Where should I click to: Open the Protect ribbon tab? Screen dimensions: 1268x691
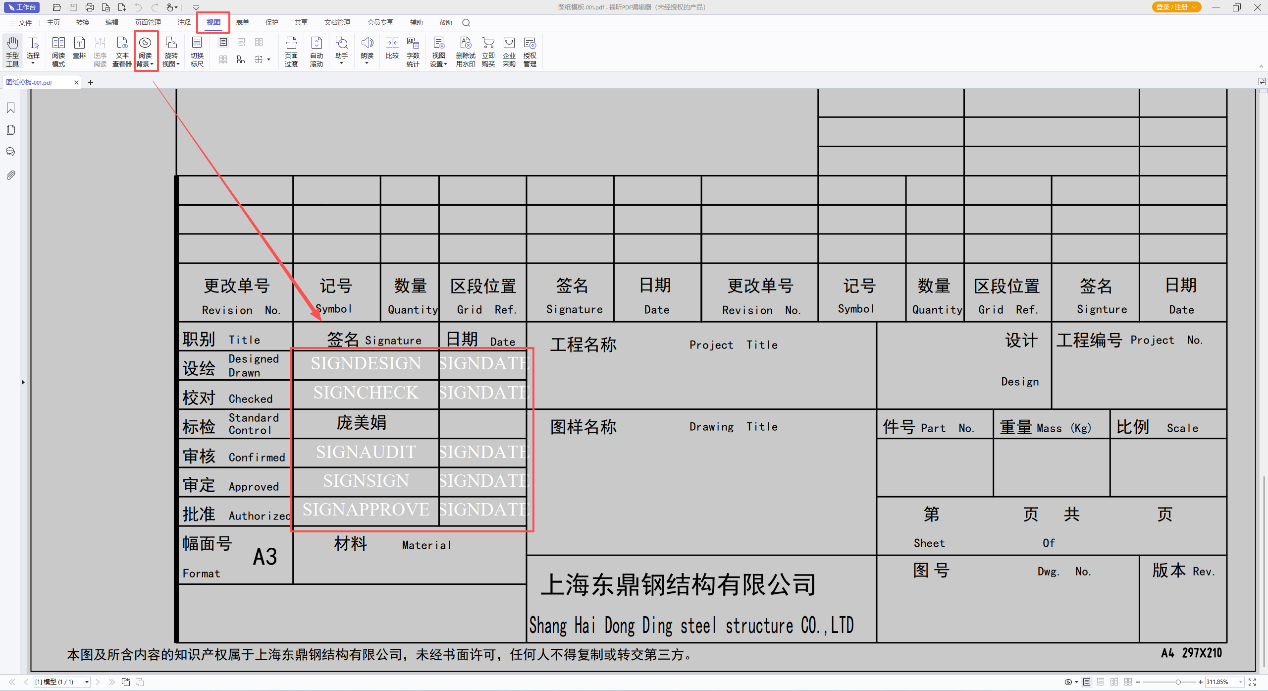(x=272, y=21)
